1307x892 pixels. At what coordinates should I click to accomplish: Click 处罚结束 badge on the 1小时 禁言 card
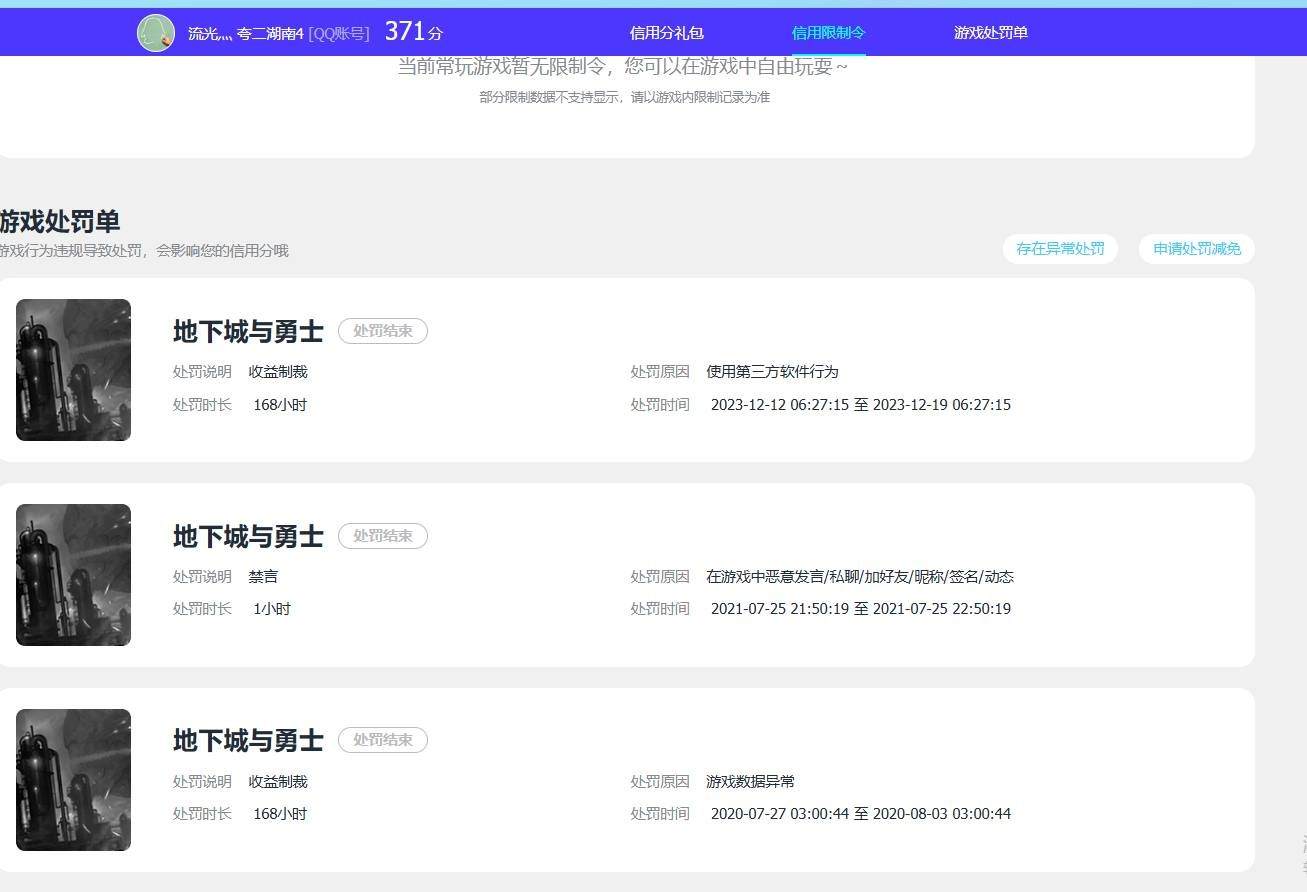(x=383, y=536)
